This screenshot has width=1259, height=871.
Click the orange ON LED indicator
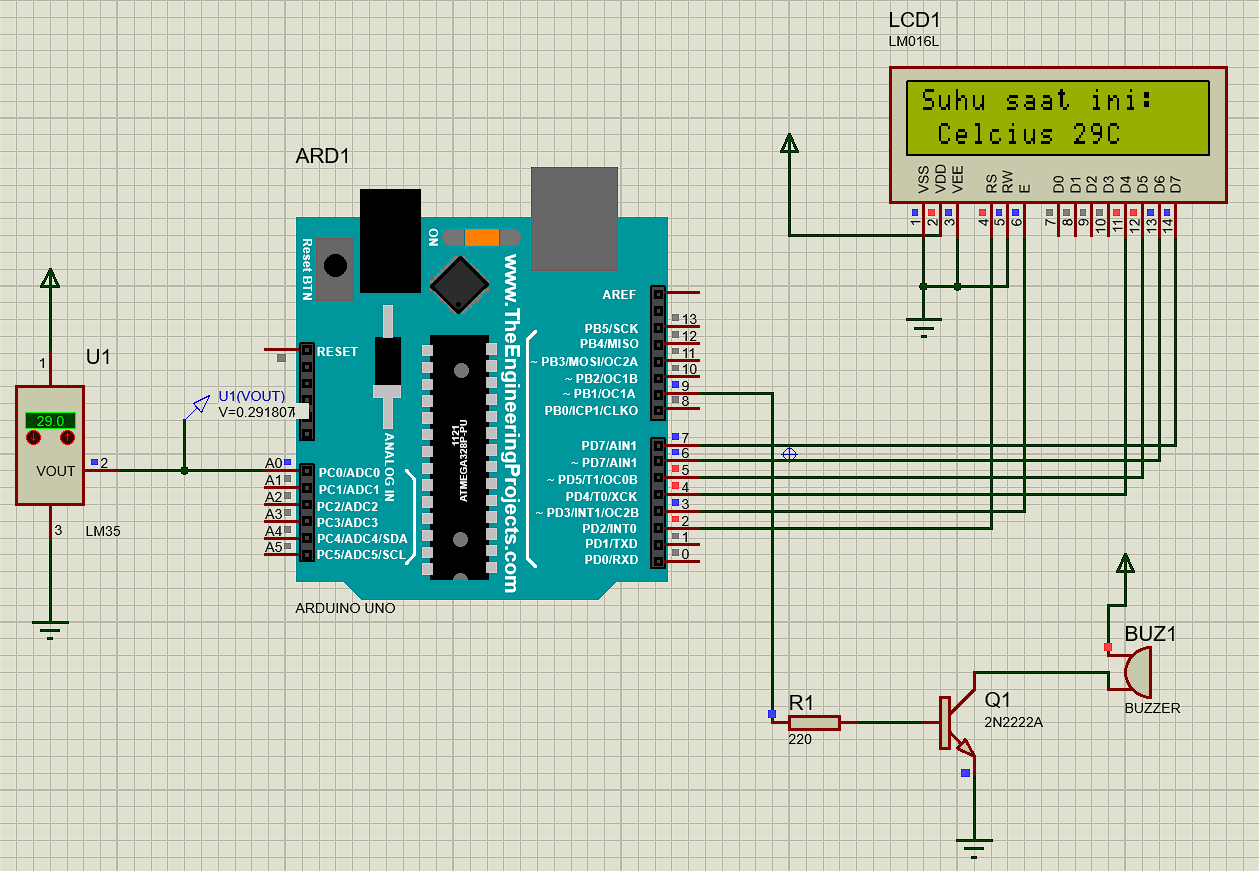tap(482, 237)
